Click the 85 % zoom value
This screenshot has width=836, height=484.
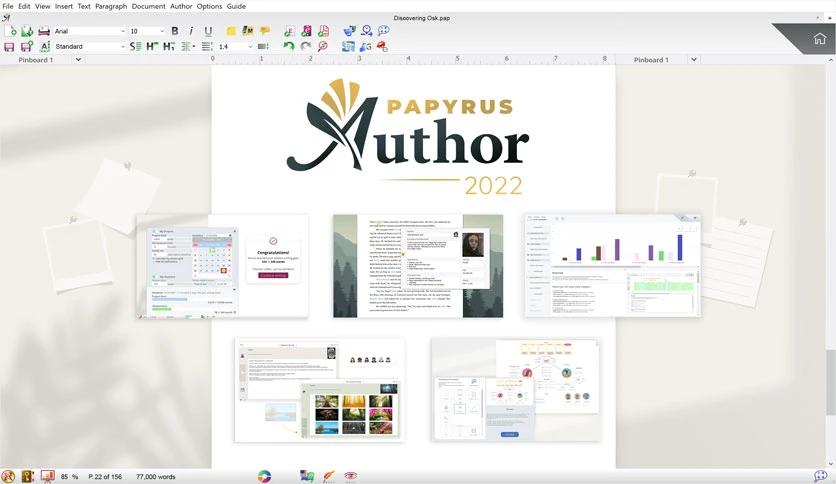pyautogui.click(x=69, y=477)
